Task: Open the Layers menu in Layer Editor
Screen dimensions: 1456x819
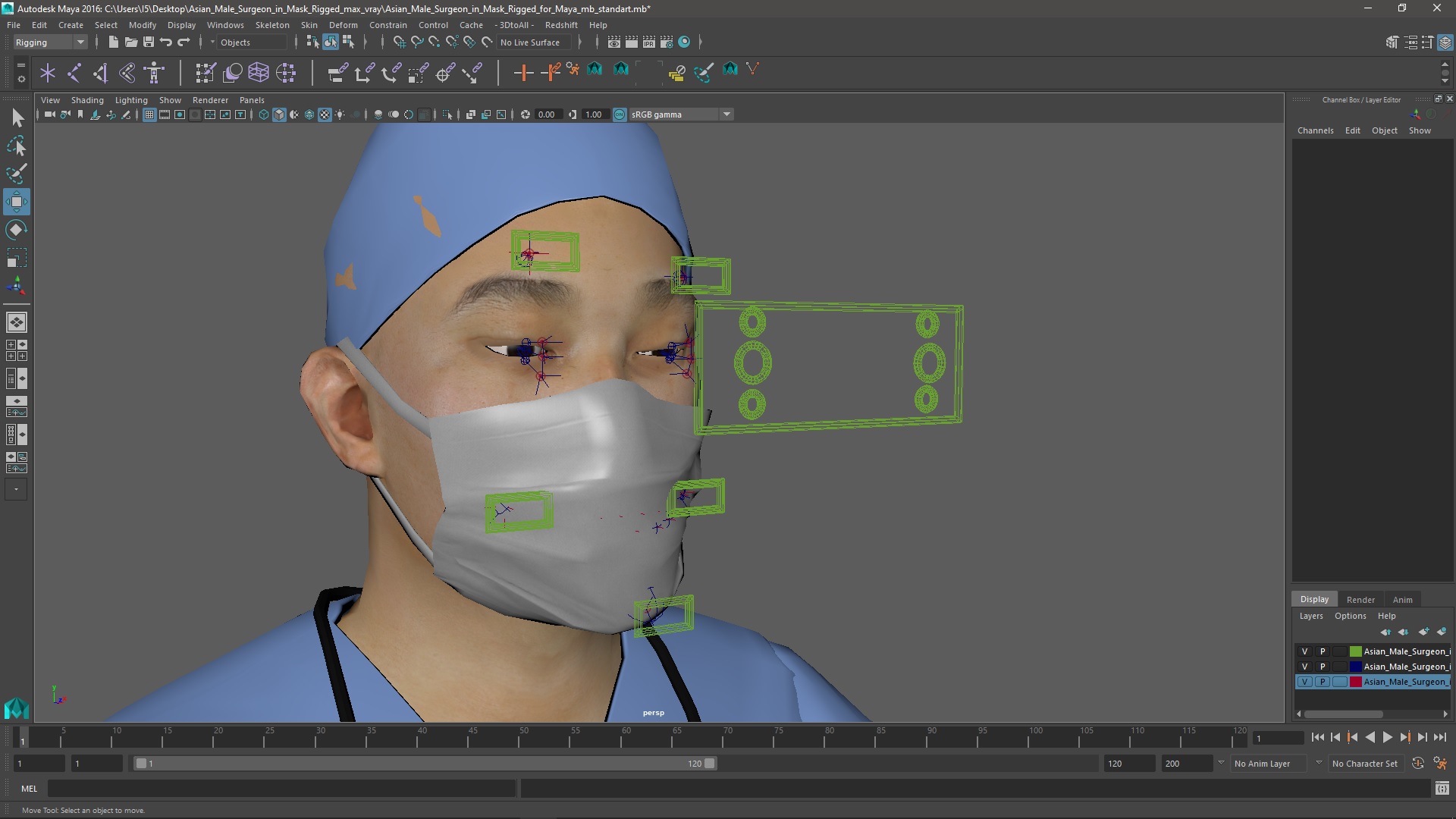Action: point(1310,616)
